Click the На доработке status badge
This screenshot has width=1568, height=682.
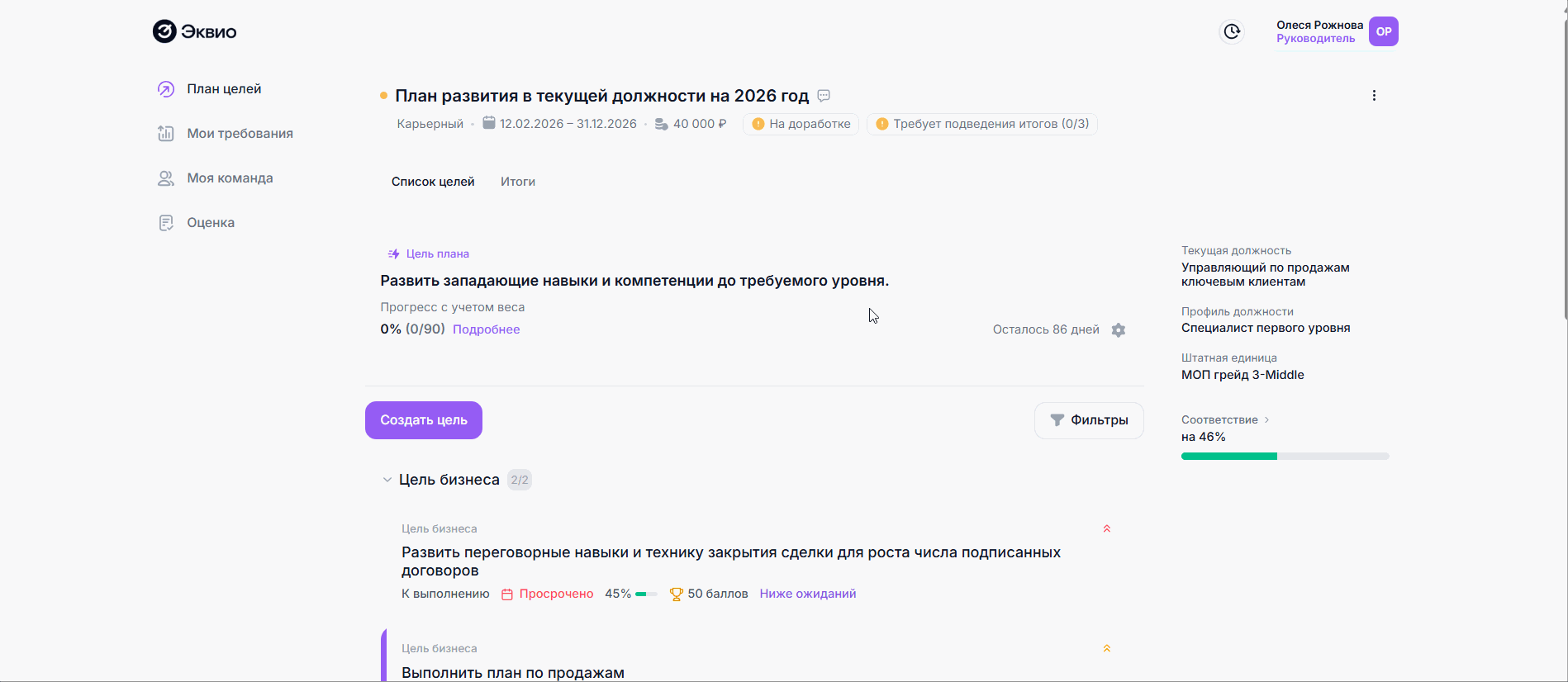tap(801, 124)
